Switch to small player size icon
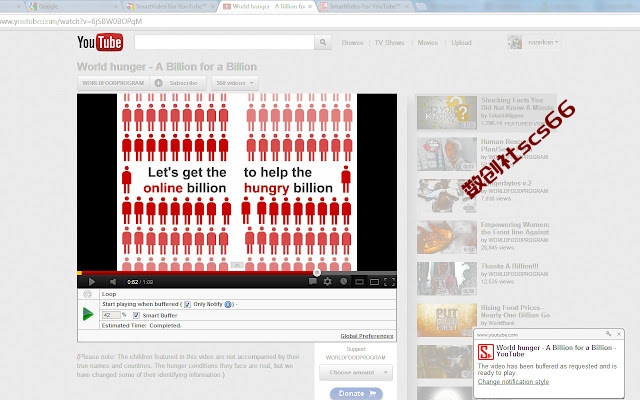This screenshot has width=640, height=400. [359, 282]
